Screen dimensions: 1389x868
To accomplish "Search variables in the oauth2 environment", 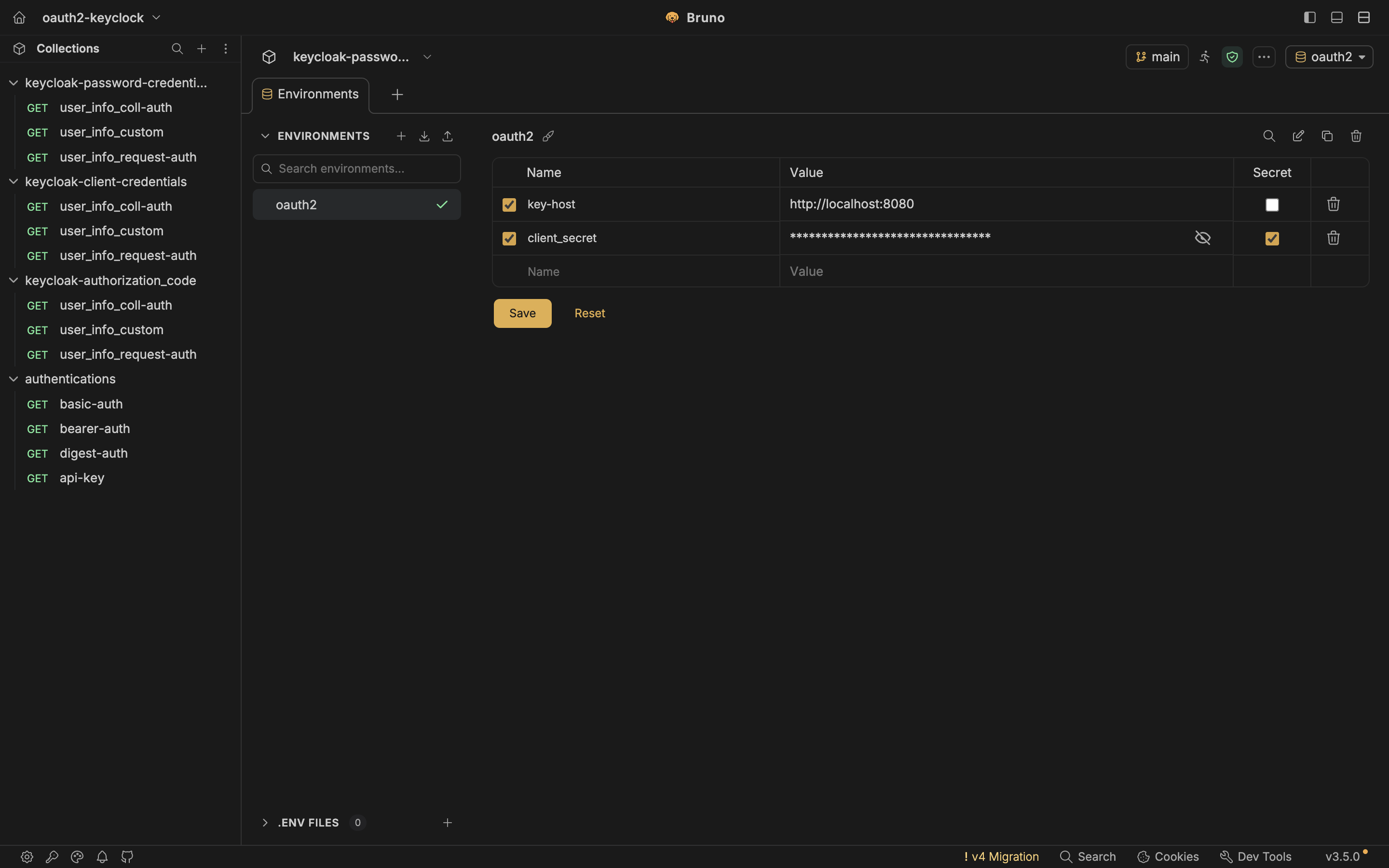I will point(1269,136).
